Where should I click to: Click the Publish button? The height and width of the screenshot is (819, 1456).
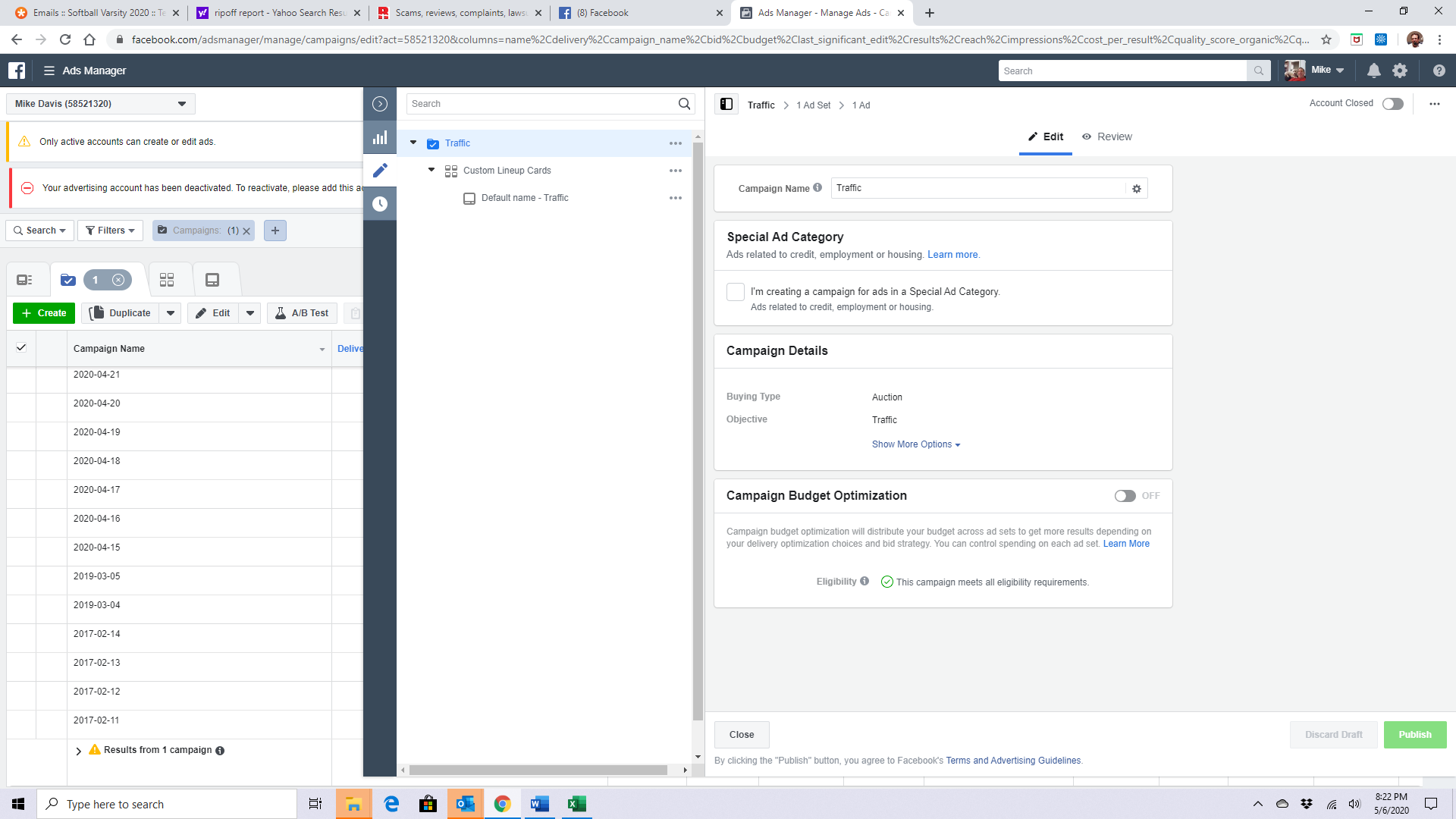pyautogui.click(x=1415, y=735)
